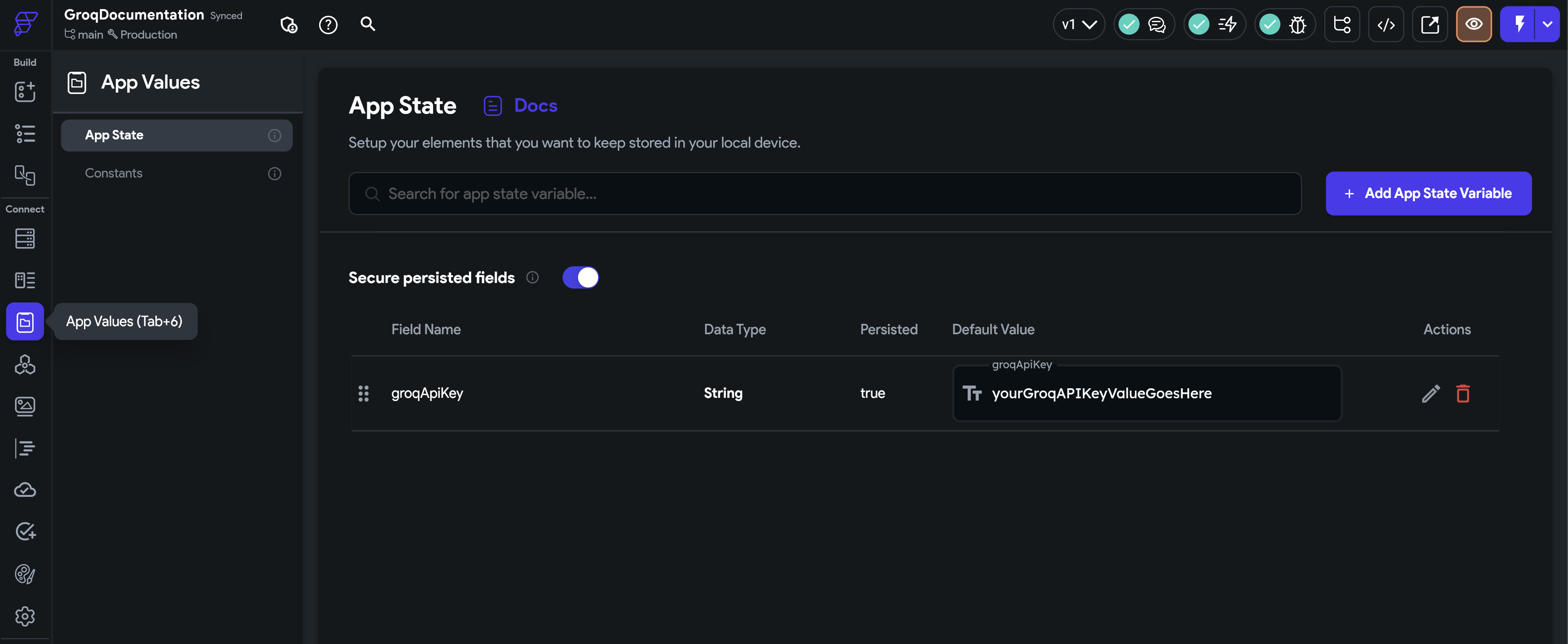Image resolution: width=1568 pixels, height=644 pixels.
Task: Click the info icon on Constants row
Action: point(275,173)
